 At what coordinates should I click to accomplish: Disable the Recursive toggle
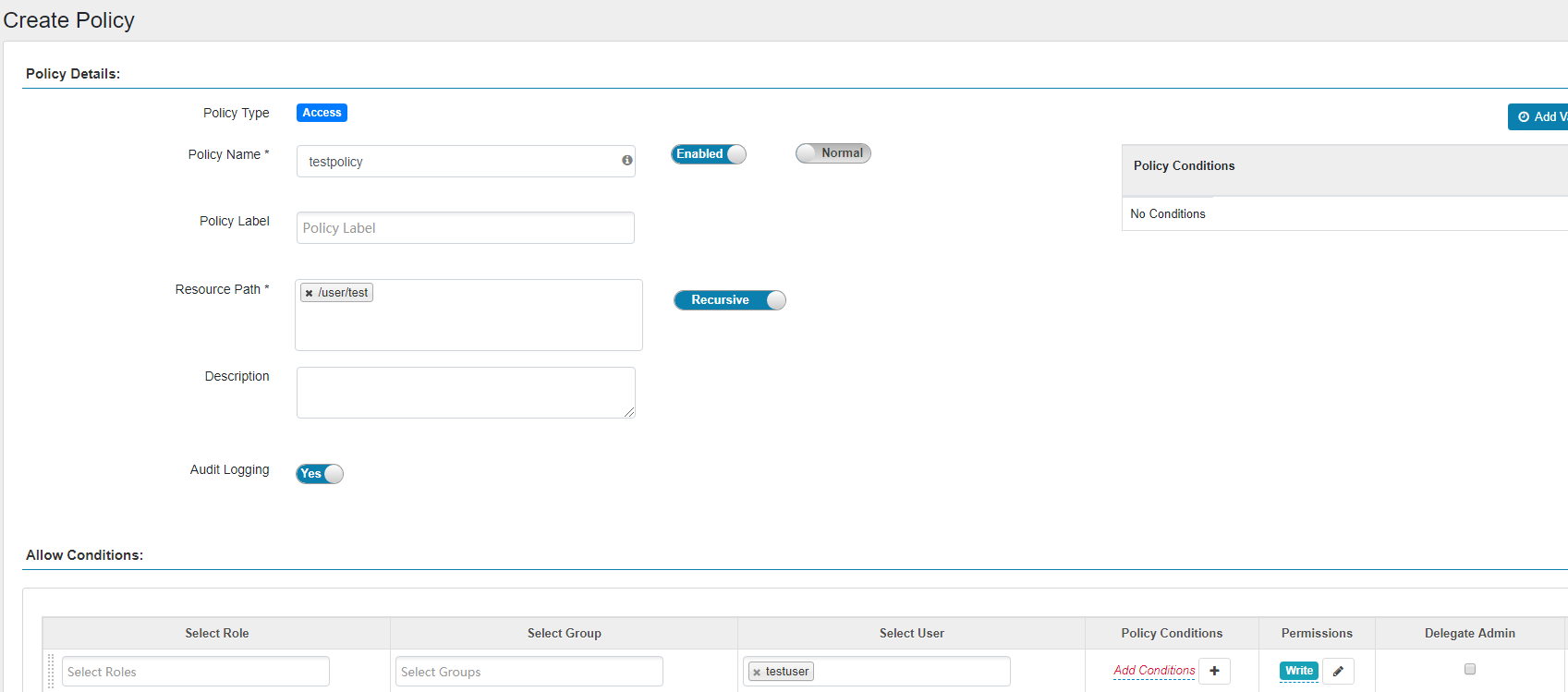coord(729,300)
